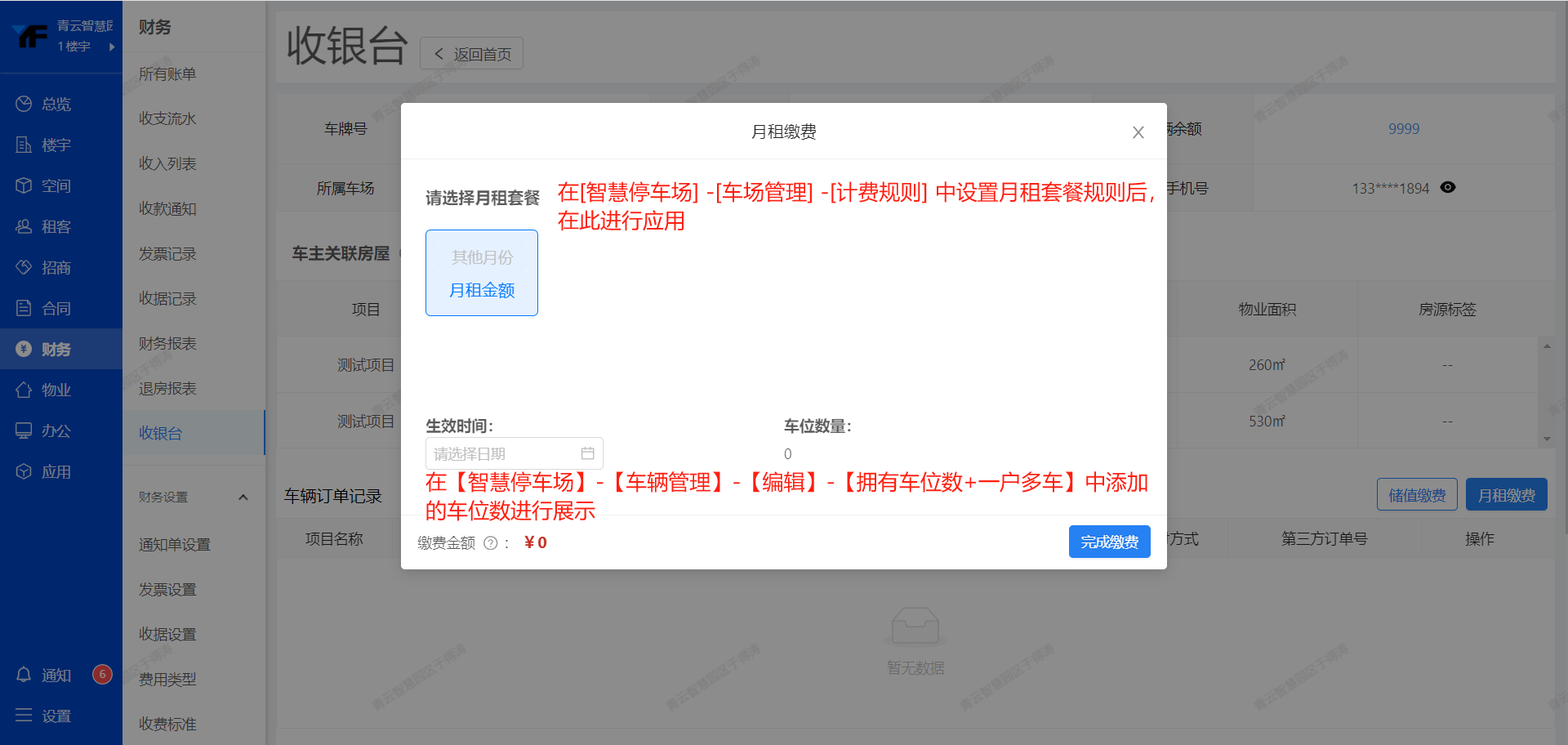Click the 完成缴费 button
This screenshot has height=745, width=1568.
click(1109, 542)
